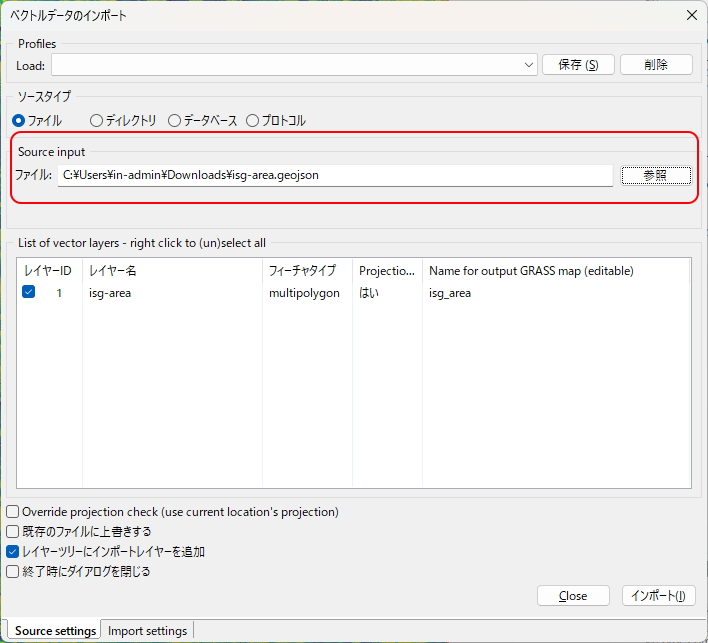The image size is (708, 643).
Task: Click the isg_area output map name cell
Action: click(450, 293)
